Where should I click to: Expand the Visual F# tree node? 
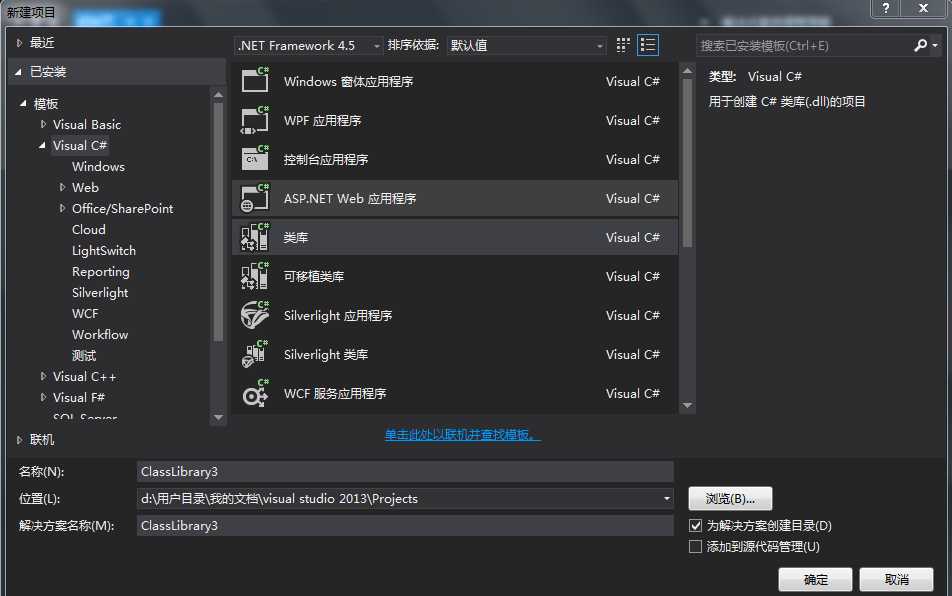[43, 398]
